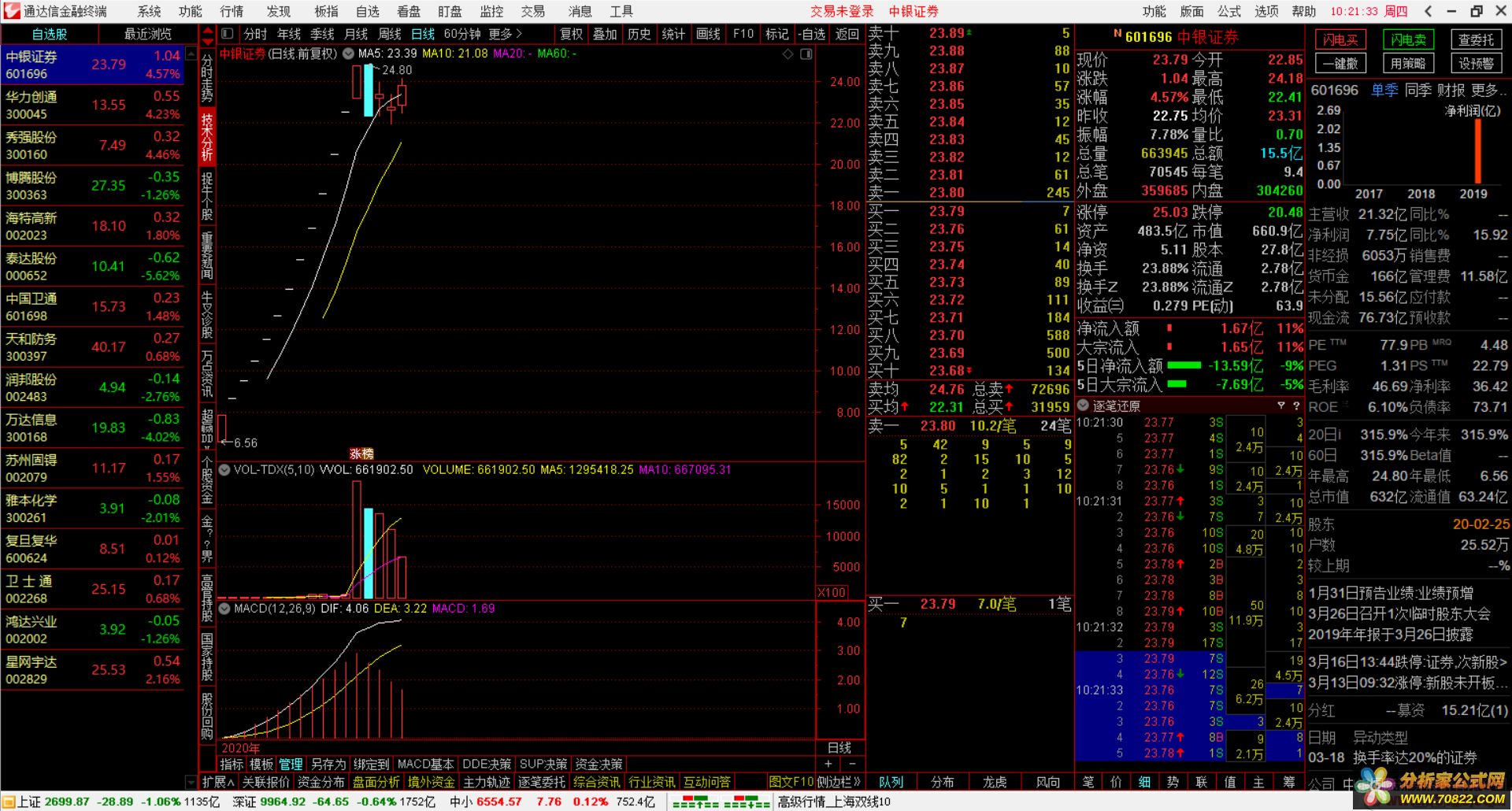Open the 资金分布 bottom tab

tap(321, 782)
